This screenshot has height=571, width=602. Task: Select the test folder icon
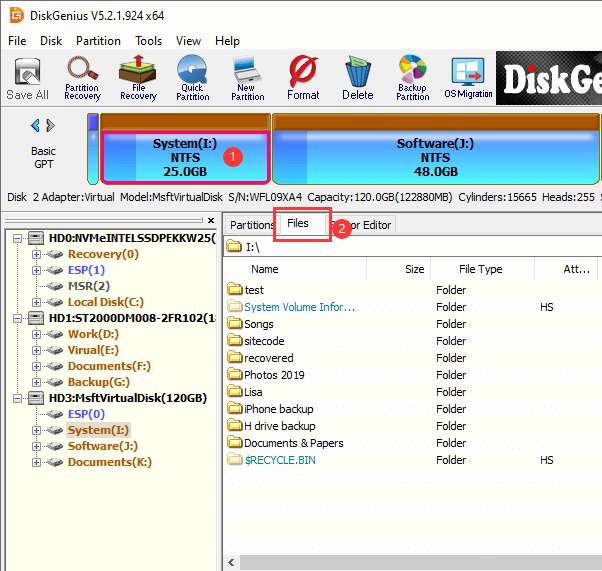point(234,289)
